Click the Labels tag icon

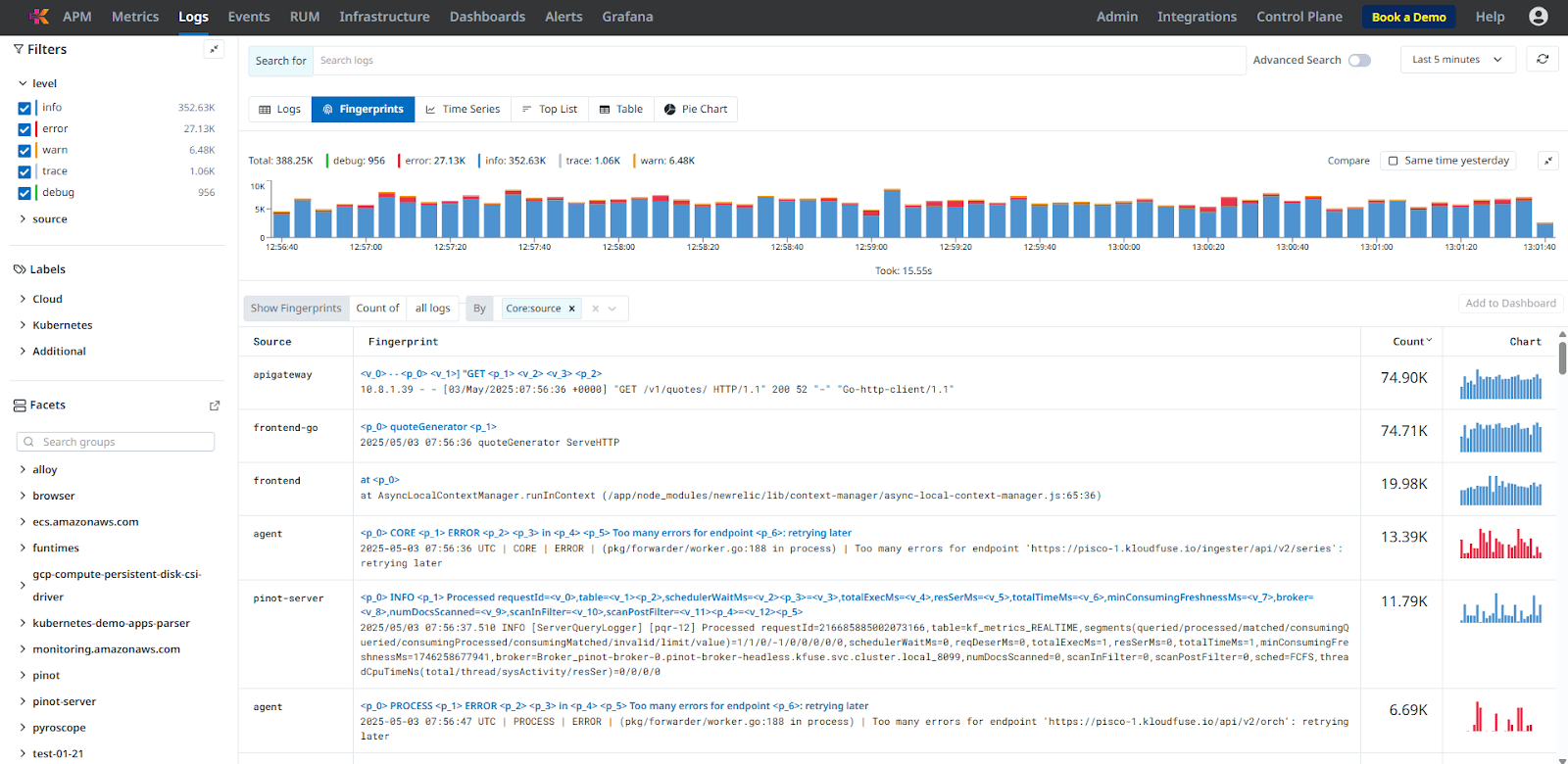[x=20, y=269]
